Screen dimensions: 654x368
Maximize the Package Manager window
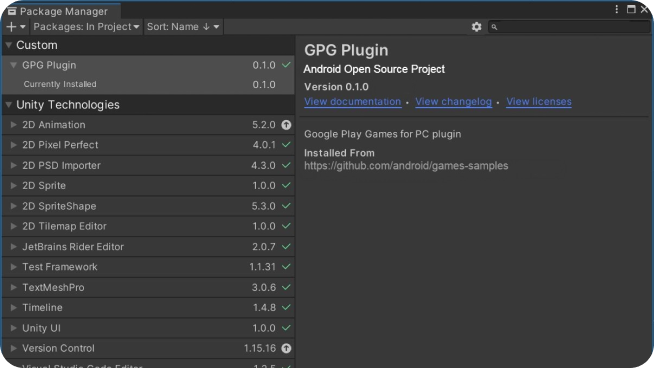click(631, 9)
